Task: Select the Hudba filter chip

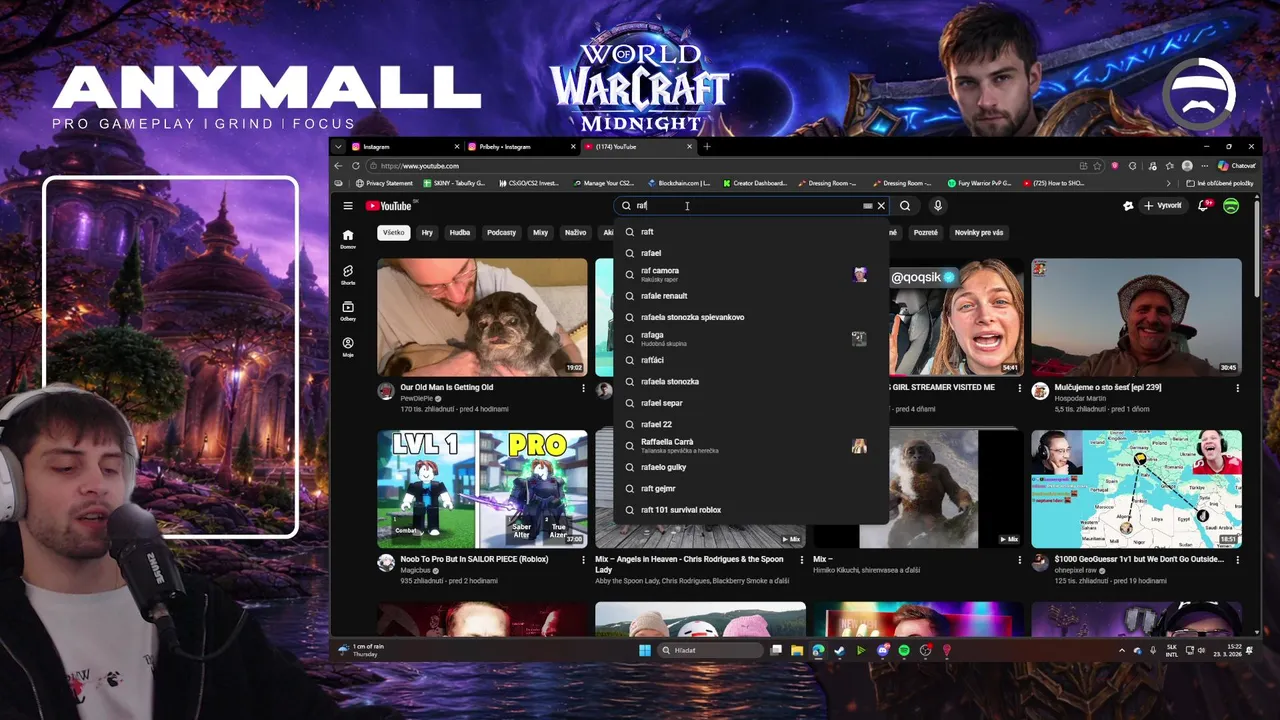Action: coord(460,233)
